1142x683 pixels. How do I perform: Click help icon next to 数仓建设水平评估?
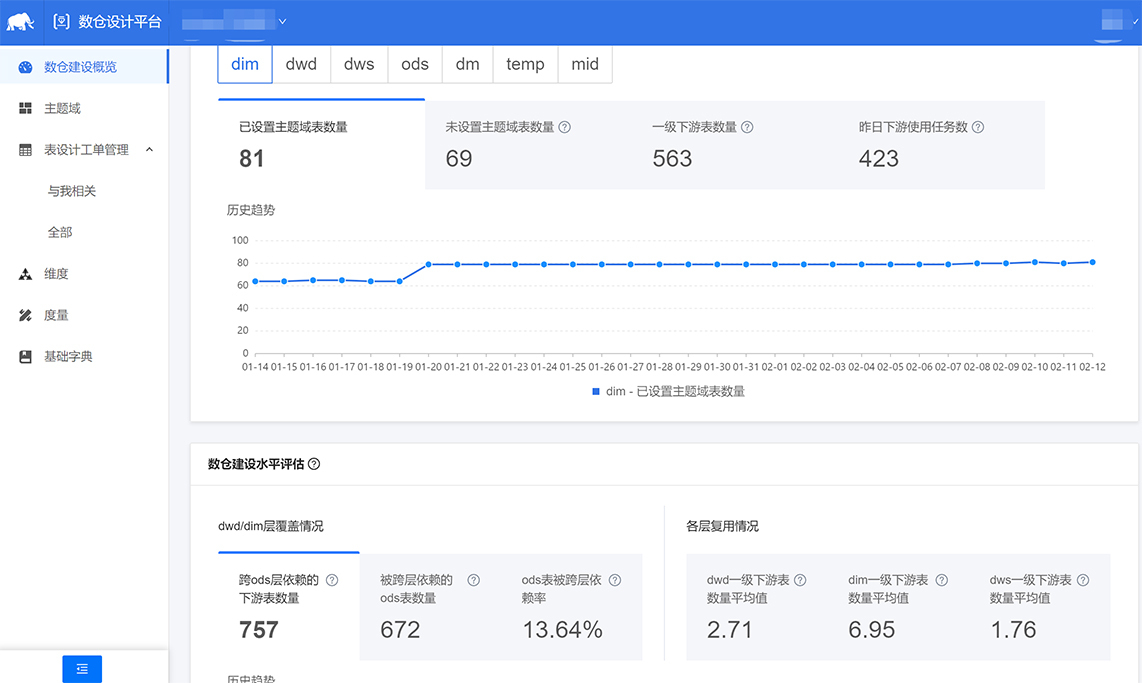314,464
